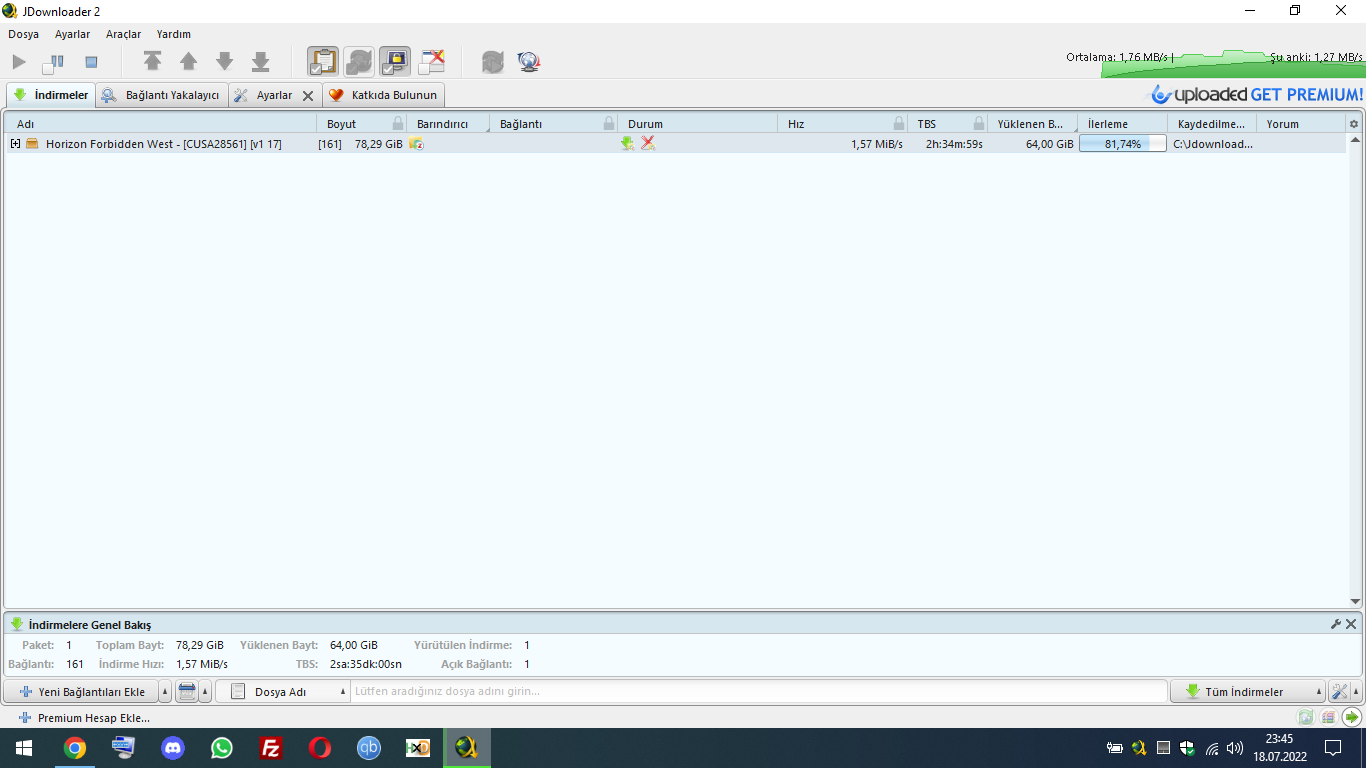Expand the Horizon Forbidden West package
1366x768 pixels.
click(15, 144)
